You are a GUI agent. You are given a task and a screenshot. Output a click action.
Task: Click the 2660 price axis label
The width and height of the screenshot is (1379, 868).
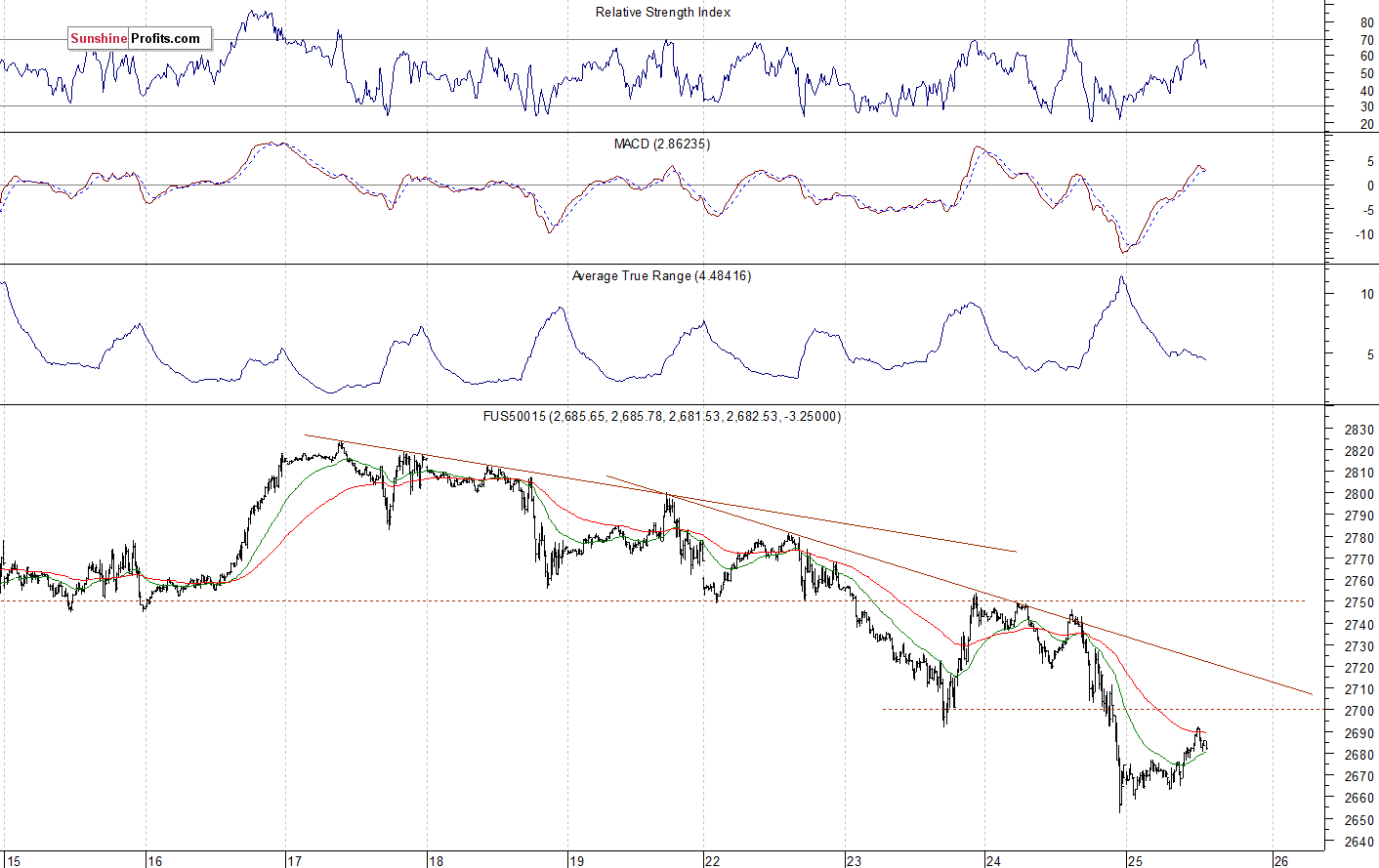coord(1358,798)
